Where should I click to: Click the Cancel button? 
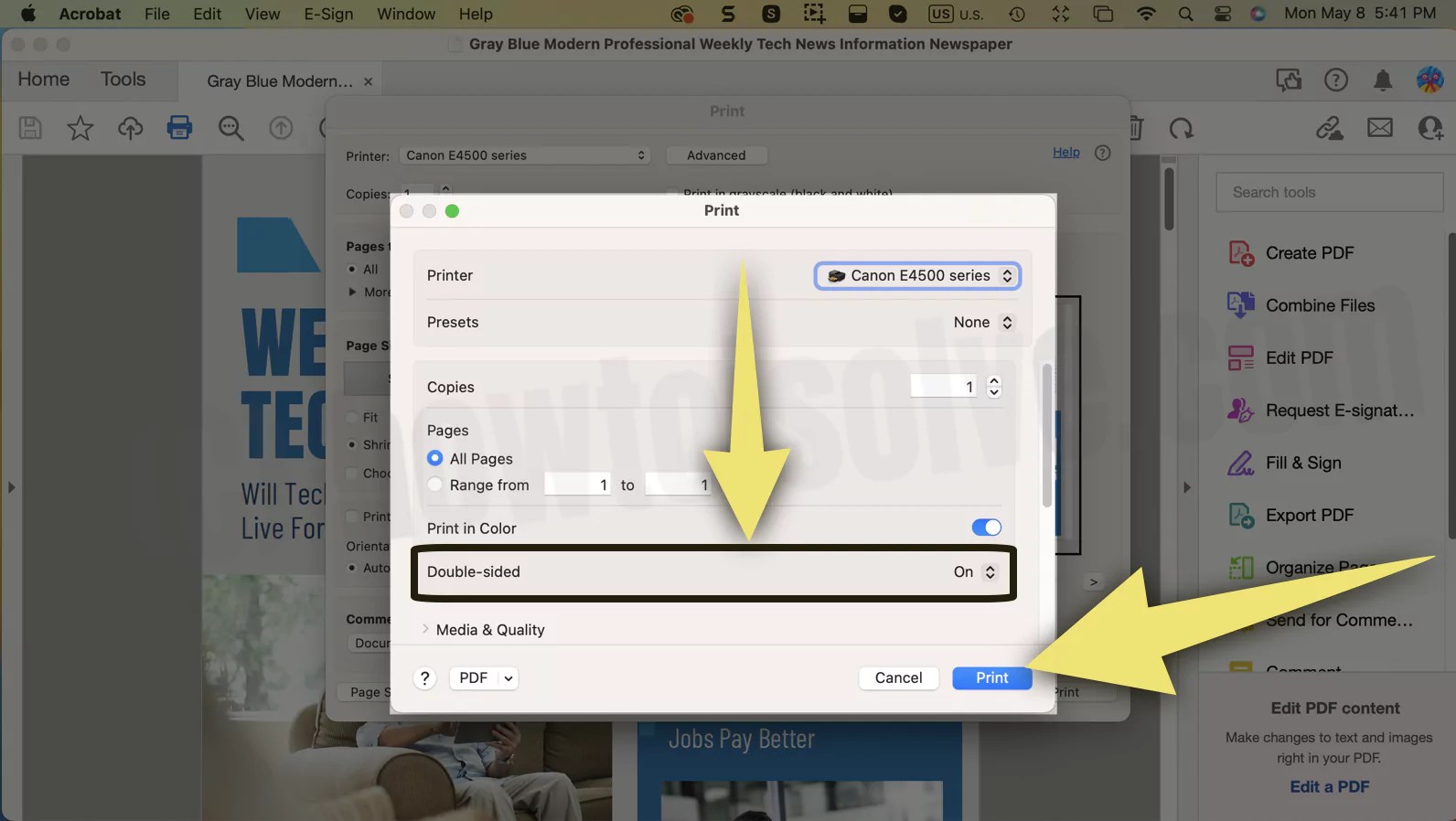898,677
